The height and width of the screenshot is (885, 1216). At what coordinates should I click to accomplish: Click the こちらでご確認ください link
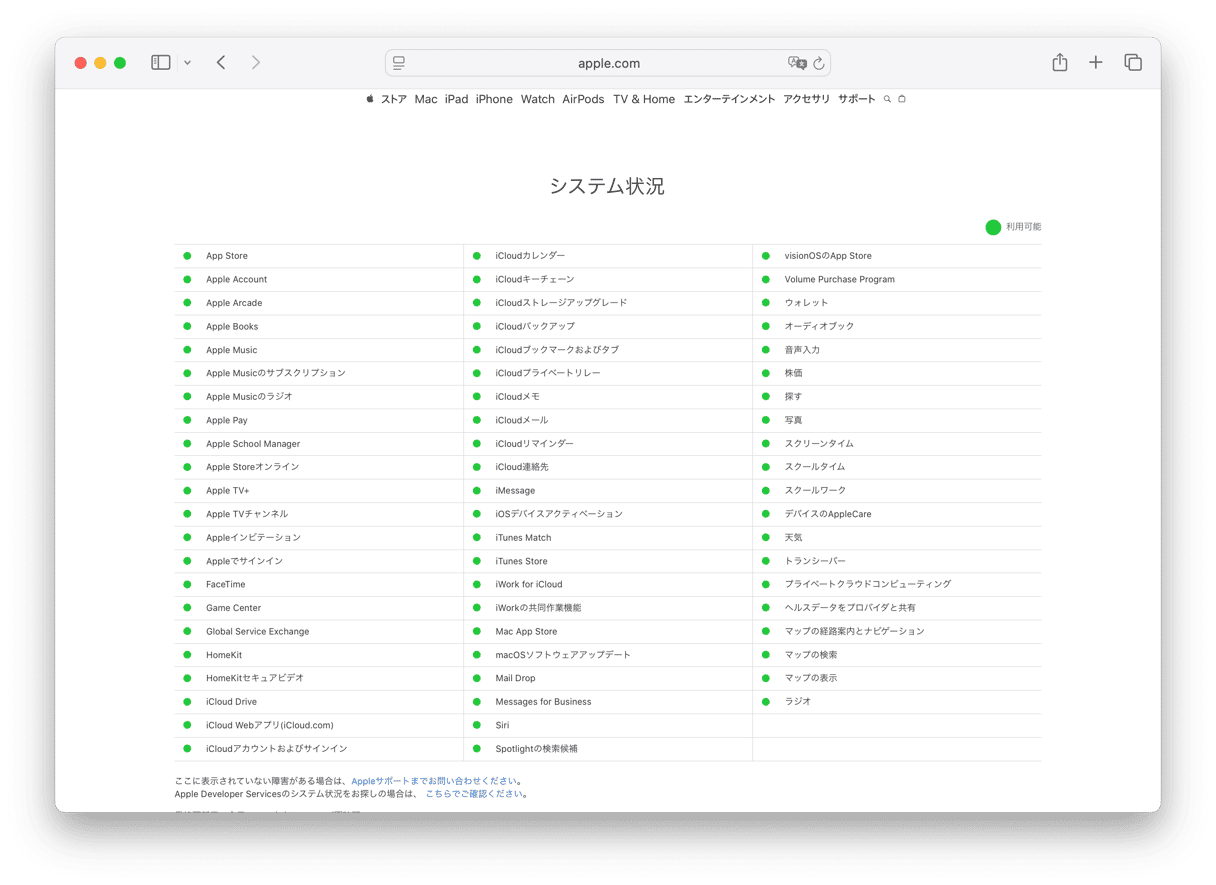(474, 794)
